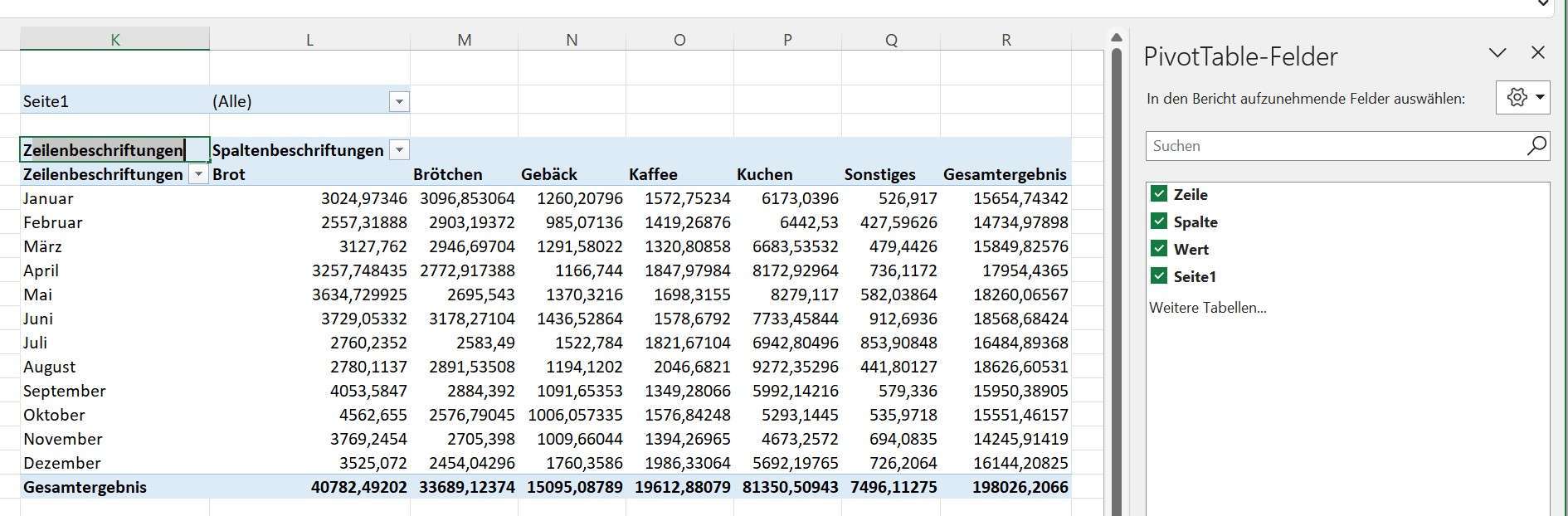Select the Januar Brot value 3024,97346
The width and height of the screenshot is (1568, 516).
pos(309,198)
